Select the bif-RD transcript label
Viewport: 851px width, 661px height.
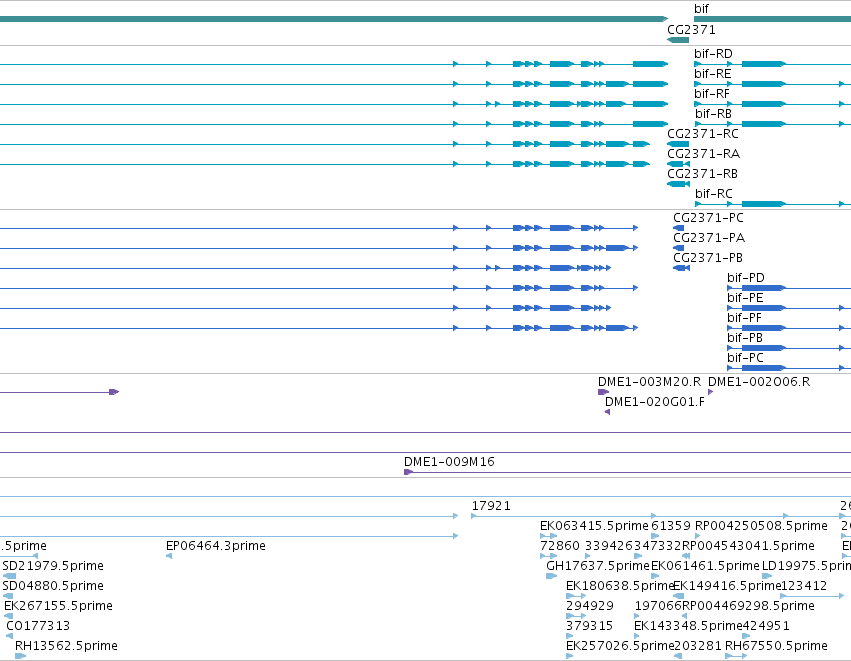click(x=713, y=54)
